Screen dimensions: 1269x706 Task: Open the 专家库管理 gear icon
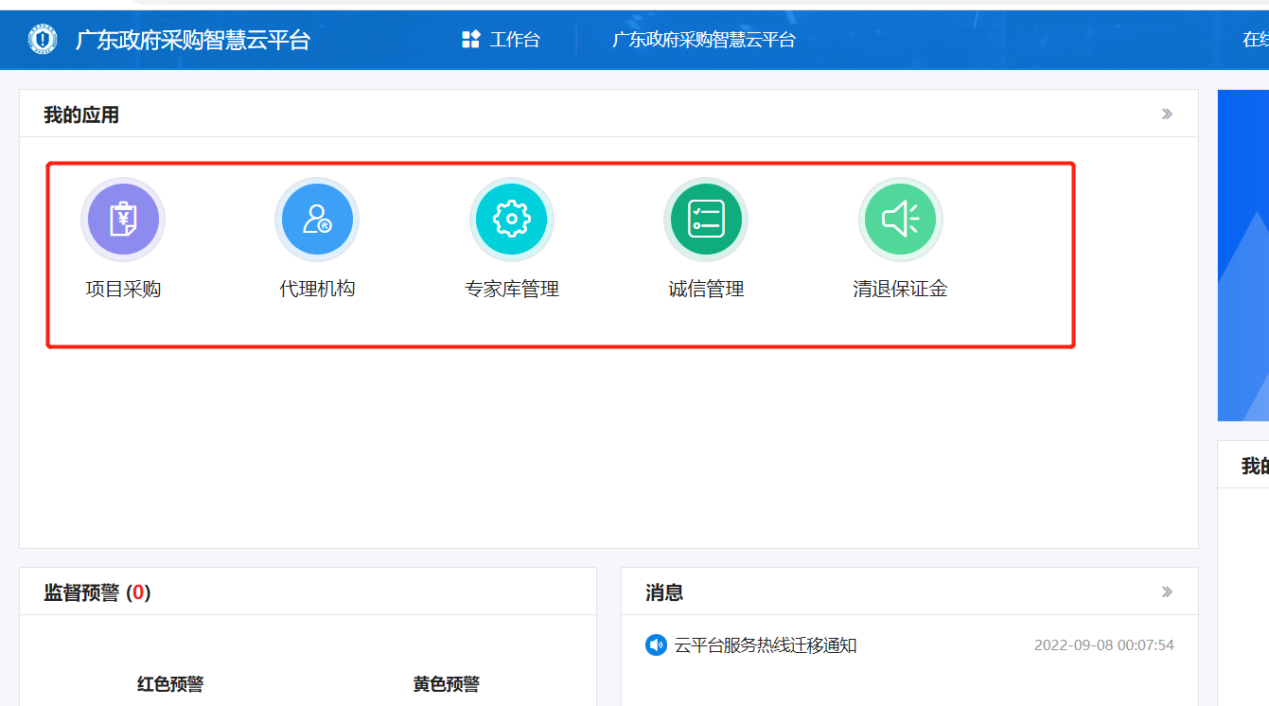click(511, 219)
